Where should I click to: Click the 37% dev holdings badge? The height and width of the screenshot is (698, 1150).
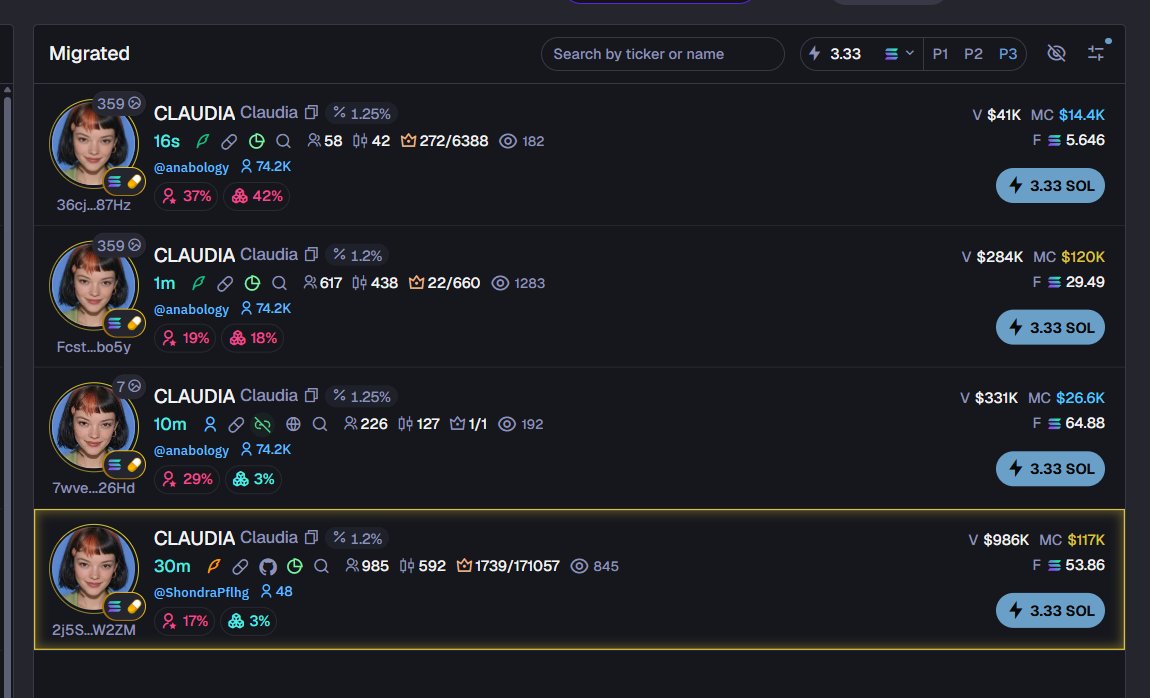coord(186,196)
